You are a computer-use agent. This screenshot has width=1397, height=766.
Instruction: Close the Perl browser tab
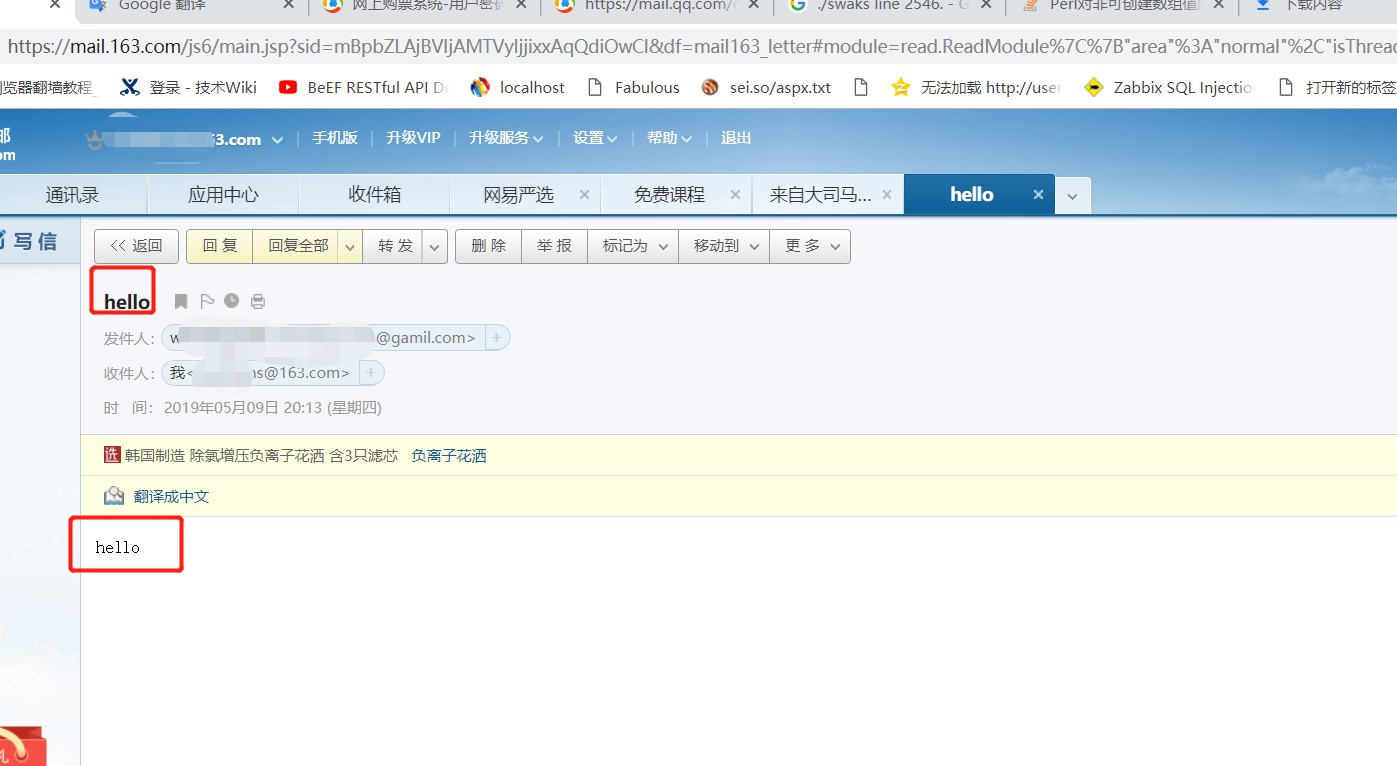(x=1217, y=5)
